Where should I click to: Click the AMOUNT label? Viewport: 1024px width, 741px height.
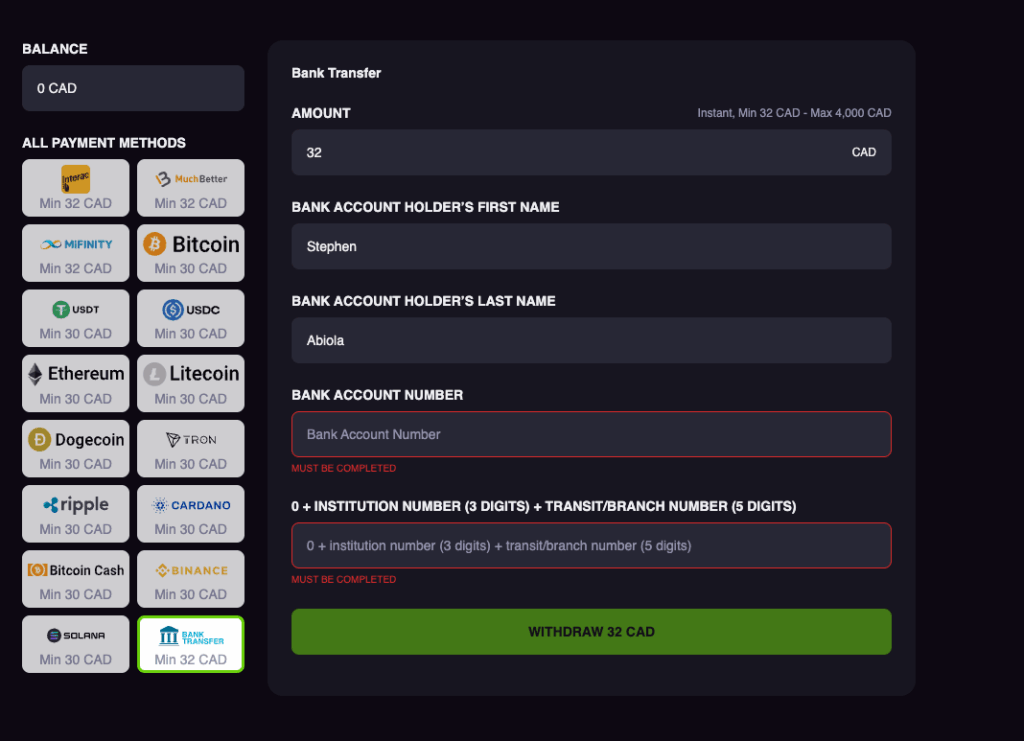tap(321, 113)
